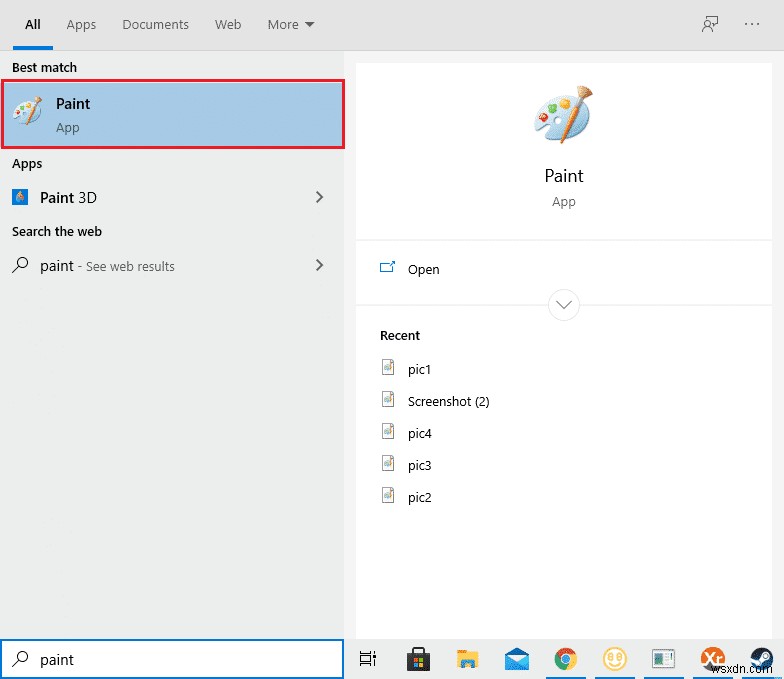
Task: Launch Microsoft Store from taskbar
Action: [x=418, y=659]
